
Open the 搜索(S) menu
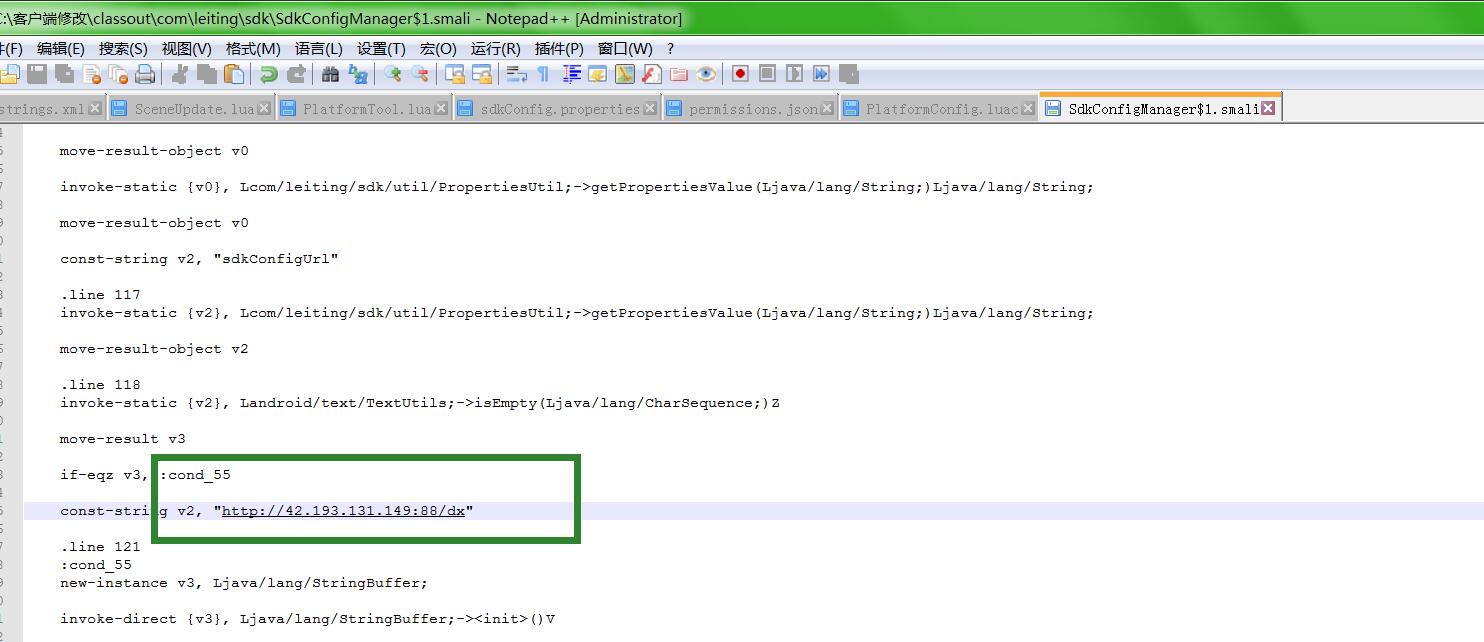(123, 48)
